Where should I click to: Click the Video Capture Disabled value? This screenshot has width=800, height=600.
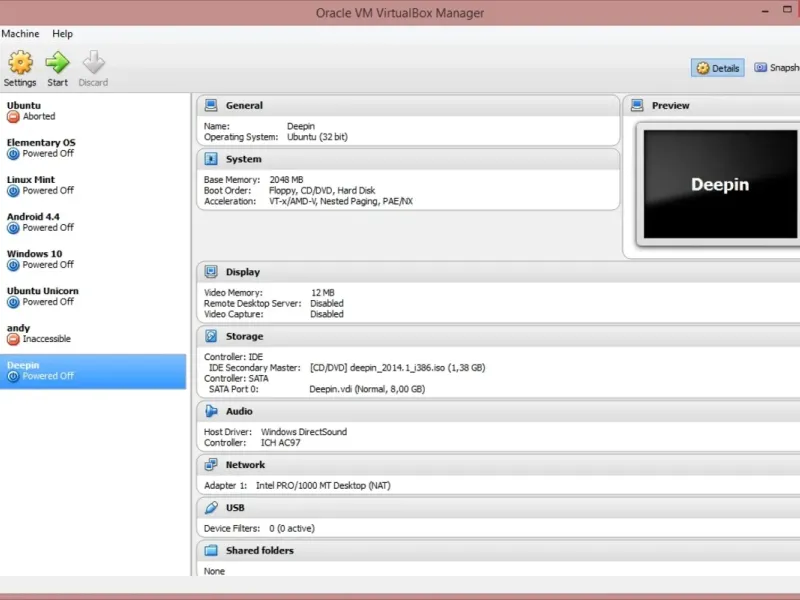click(327, 314)
